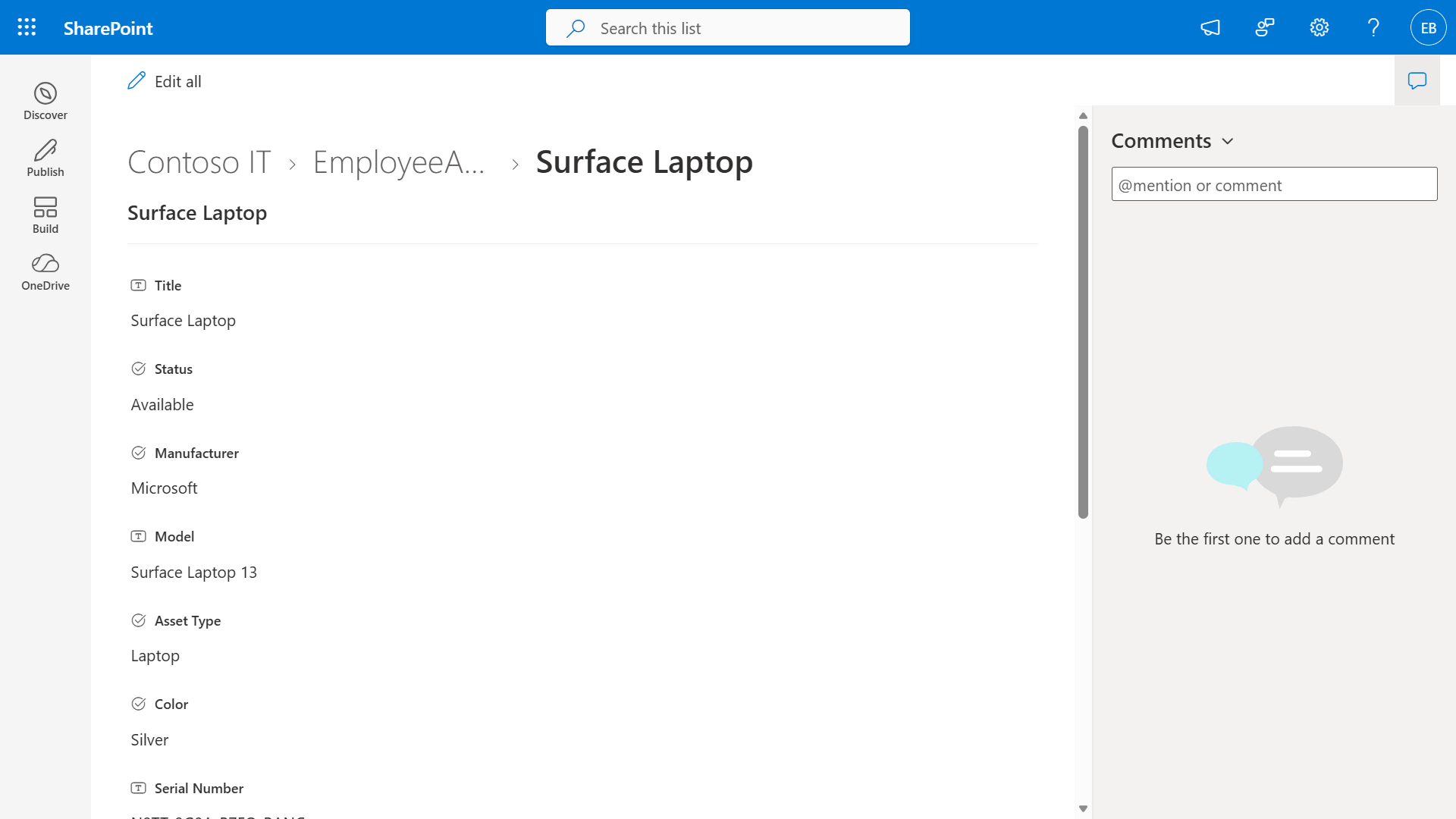The width and height of the screenshot is (1456, 819).
Task: Click the Status value Available
Action: tap(162, 405)
